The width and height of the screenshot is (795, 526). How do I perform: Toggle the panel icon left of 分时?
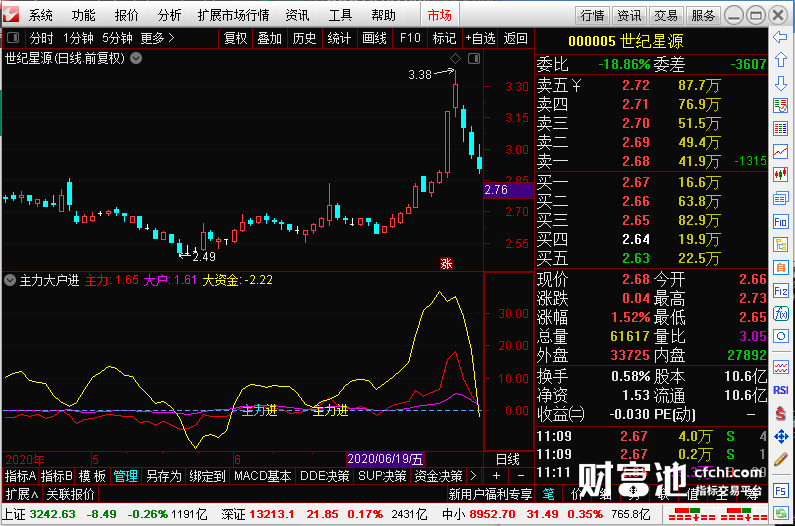[13, 38]
